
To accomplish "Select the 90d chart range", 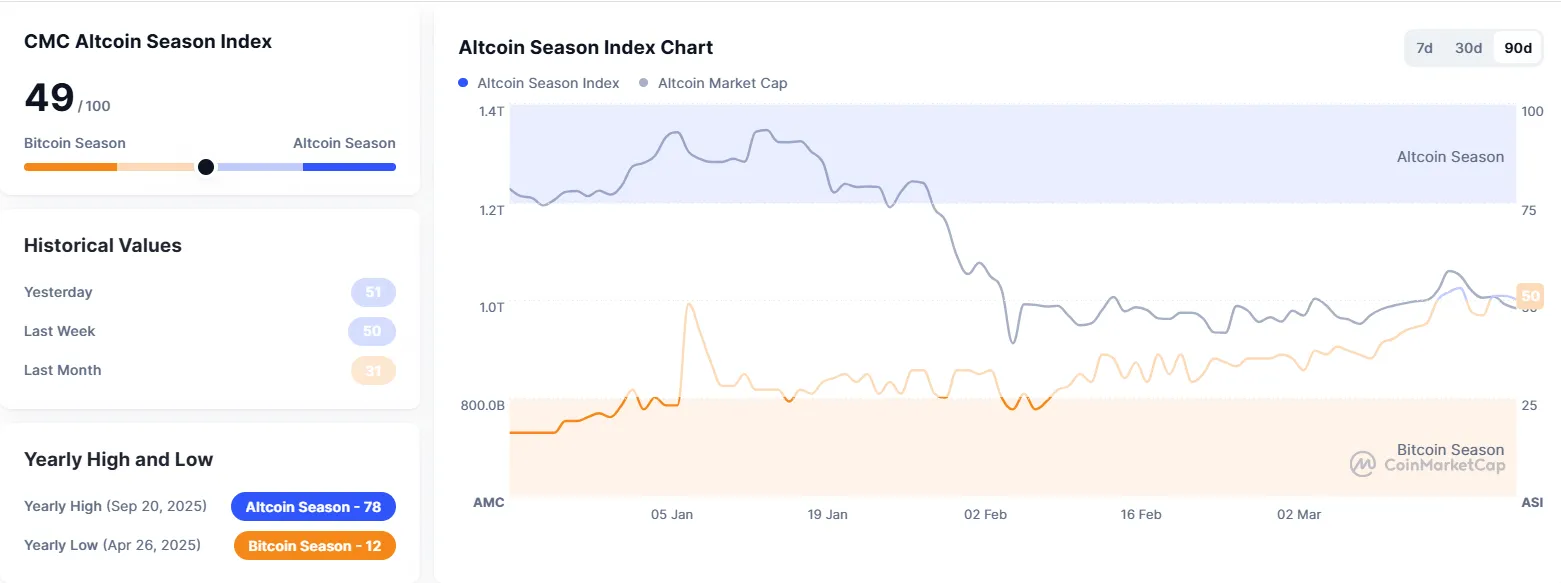I will tap(1518, 48).
